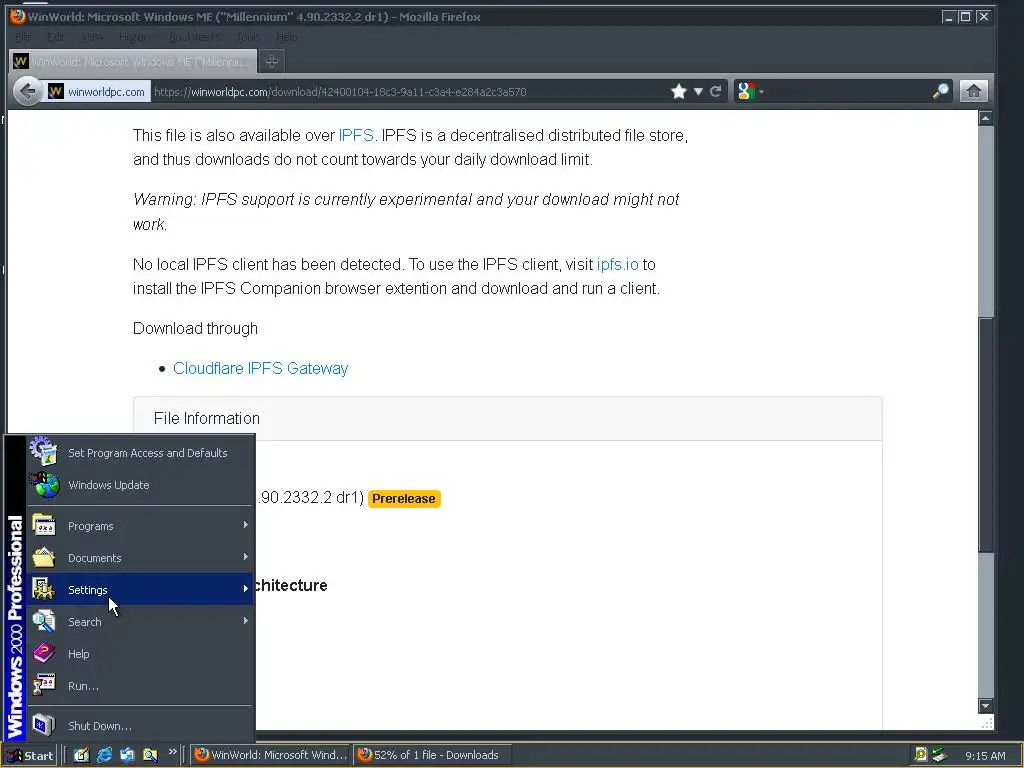Click the 9:15 AM taskbar clock
Viewport: 1024px width, 768px height.
click(x=985, y=756)
